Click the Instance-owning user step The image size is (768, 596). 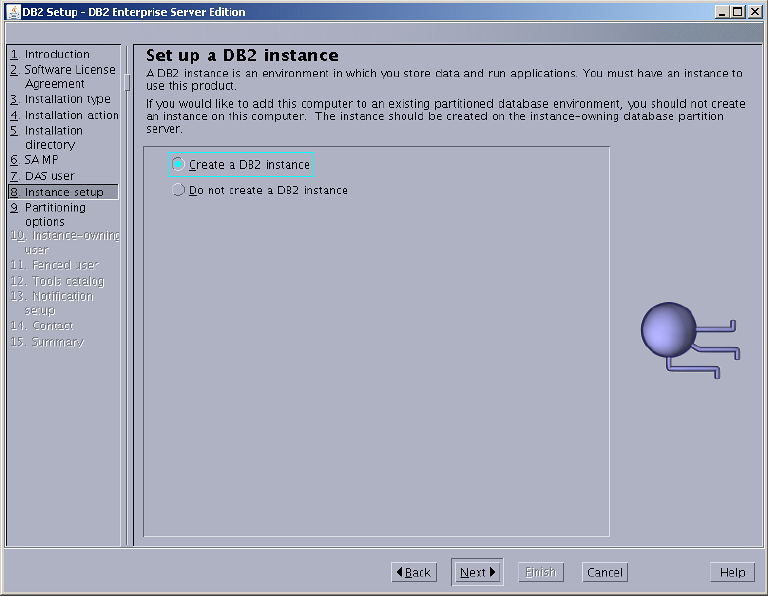pos(65,242)
